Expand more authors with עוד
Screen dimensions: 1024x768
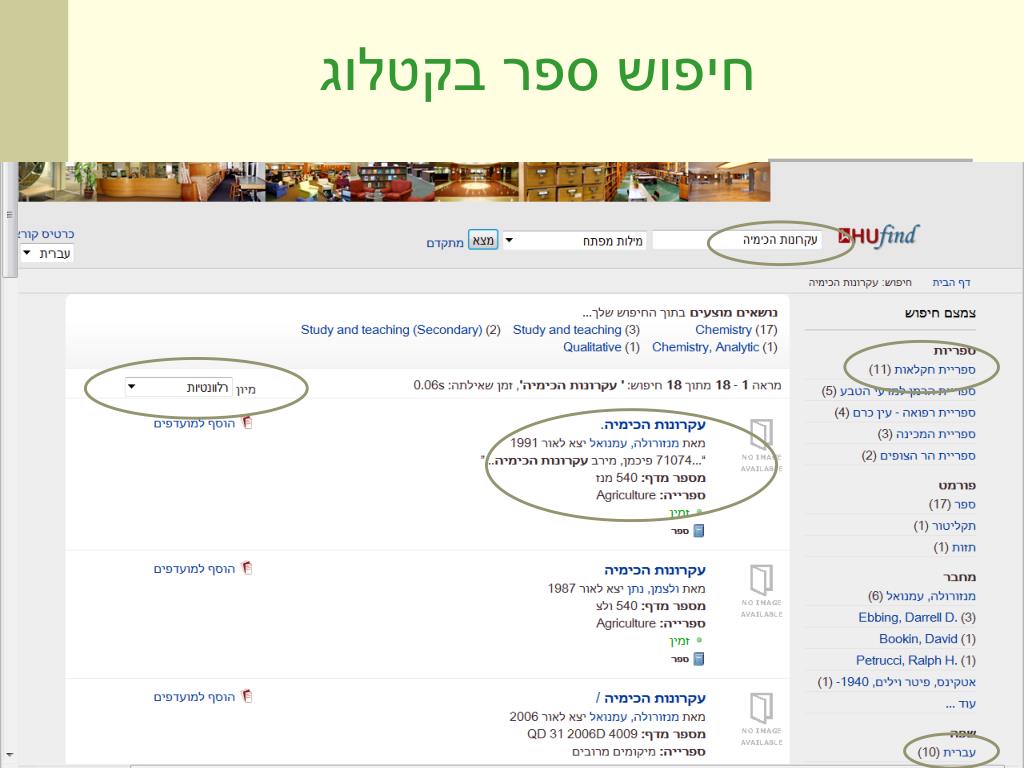coord(960,704)
